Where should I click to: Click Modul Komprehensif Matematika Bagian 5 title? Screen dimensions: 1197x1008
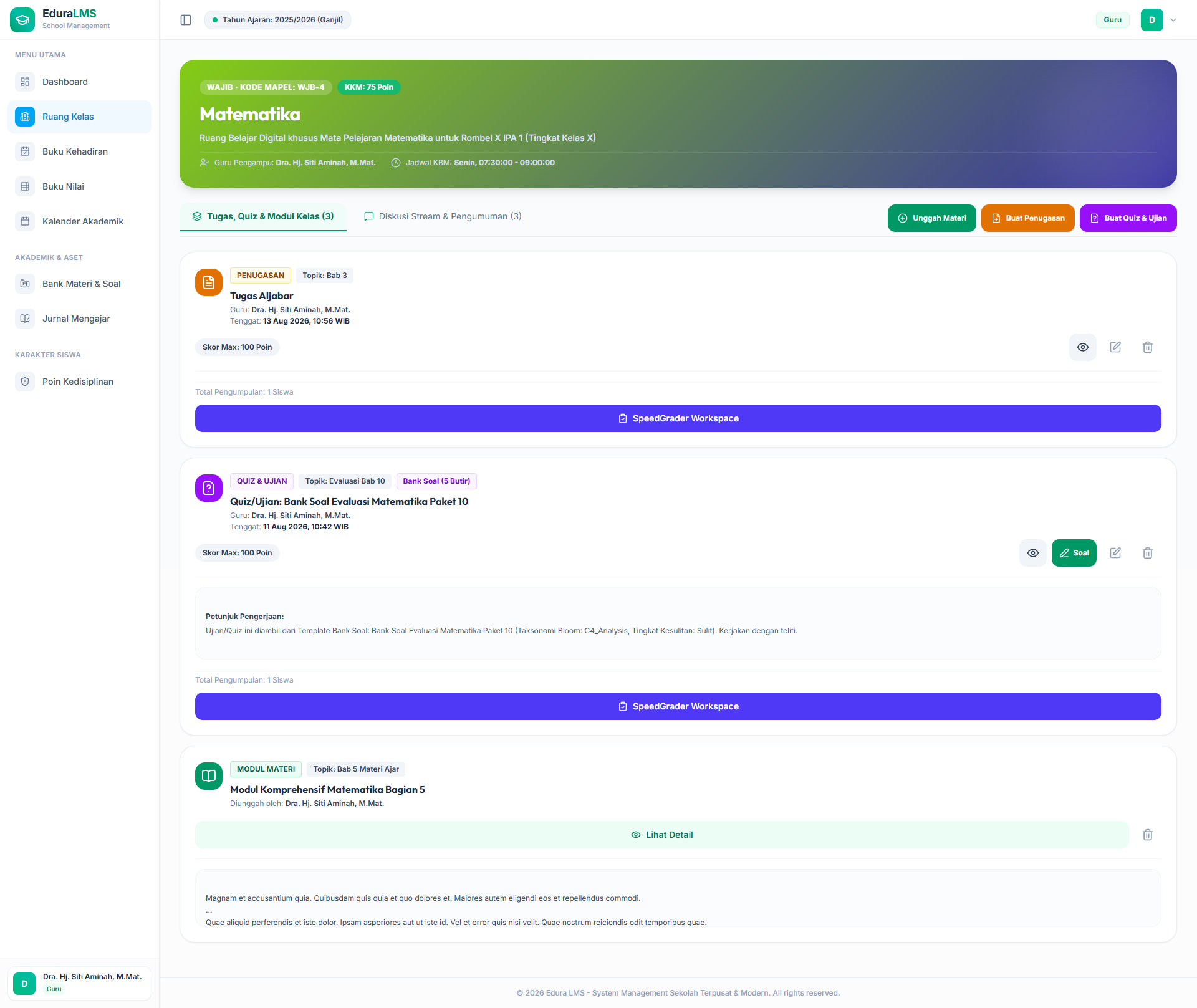(x=327, y=790)
